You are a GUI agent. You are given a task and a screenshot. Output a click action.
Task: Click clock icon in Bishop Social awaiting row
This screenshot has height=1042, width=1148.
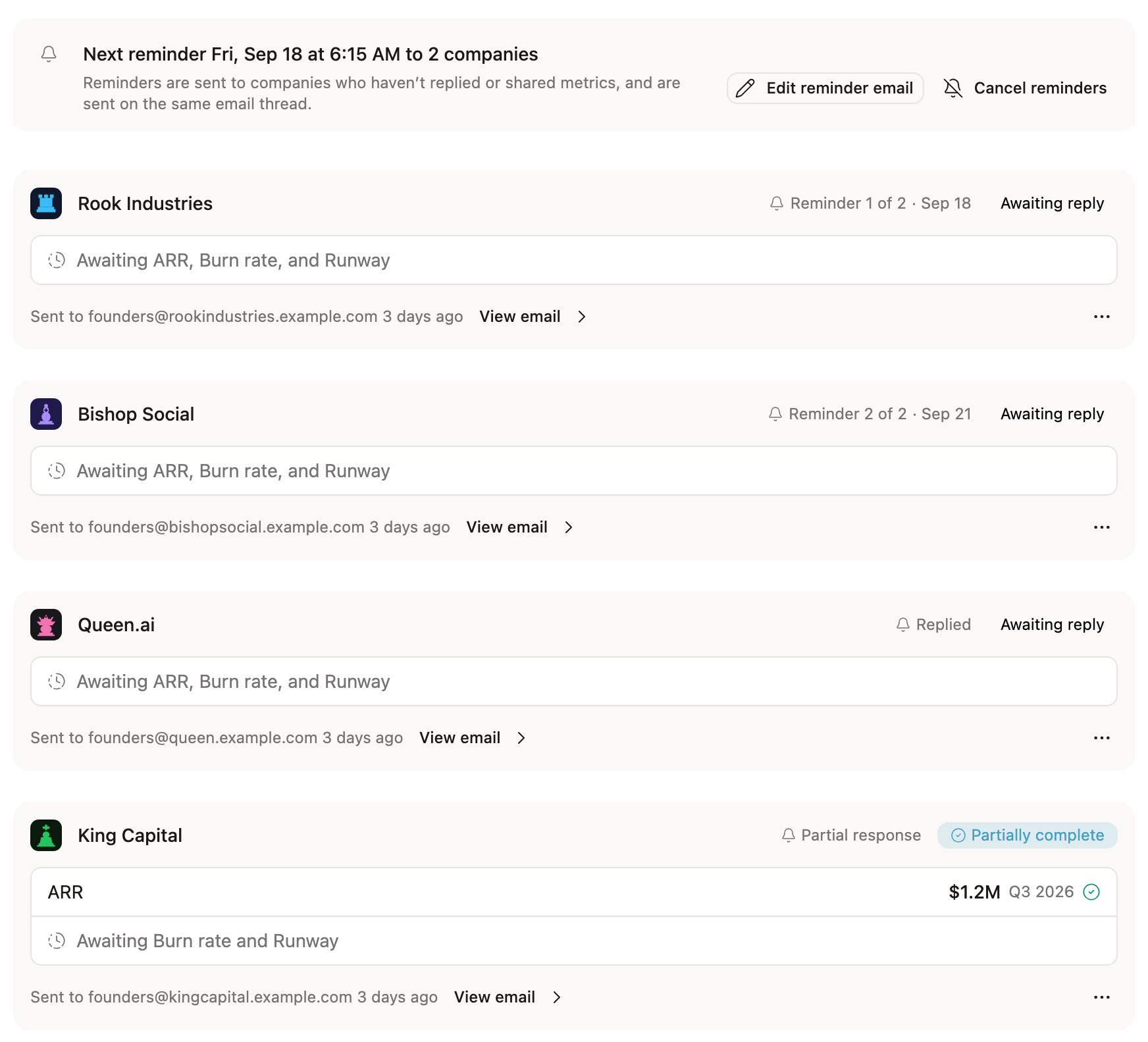[x=57, y=471]
